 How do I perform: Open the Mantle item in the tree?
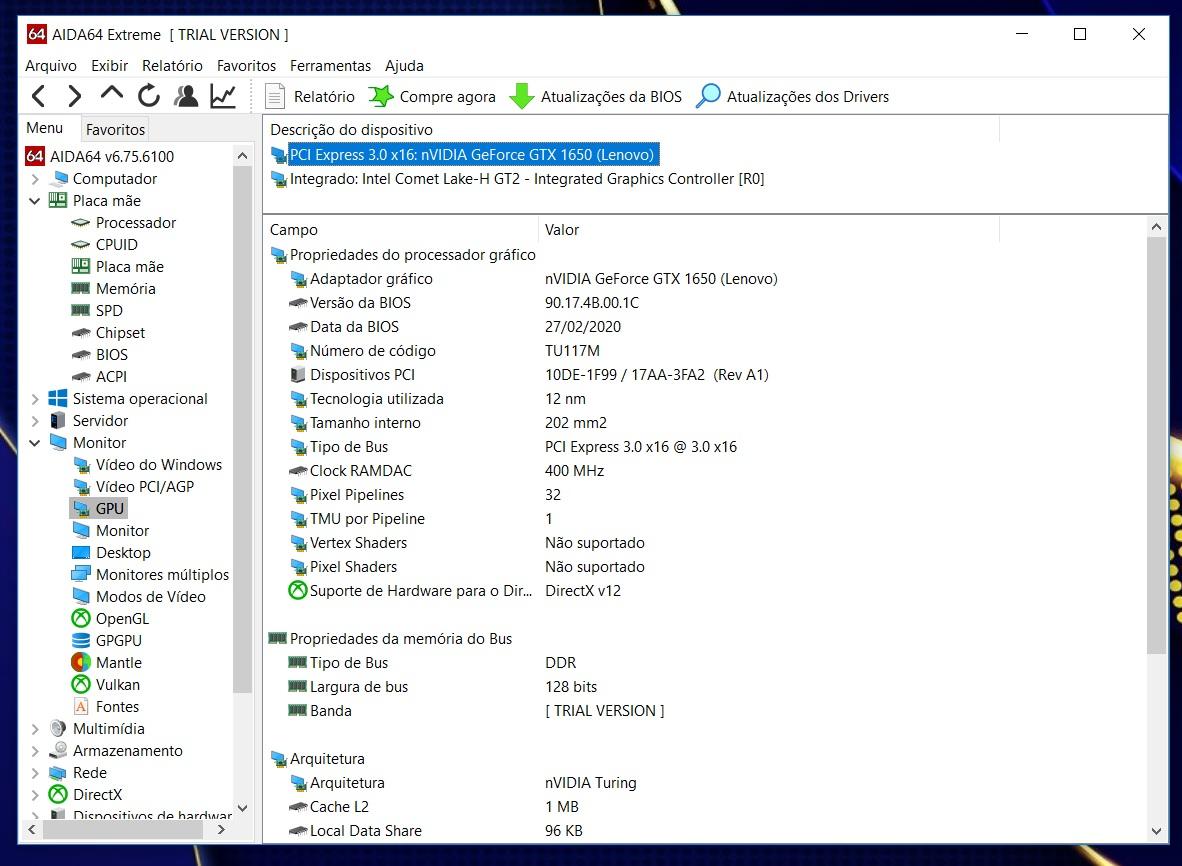(118, 663)
